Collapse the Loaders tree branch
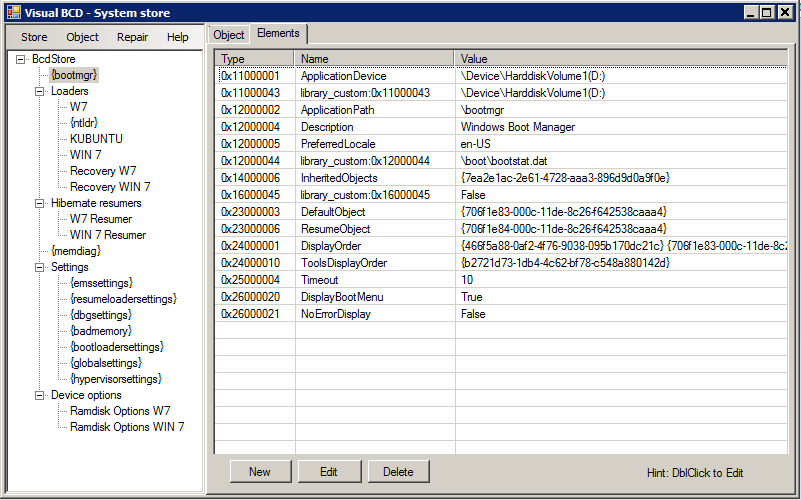 pos(39,91)
